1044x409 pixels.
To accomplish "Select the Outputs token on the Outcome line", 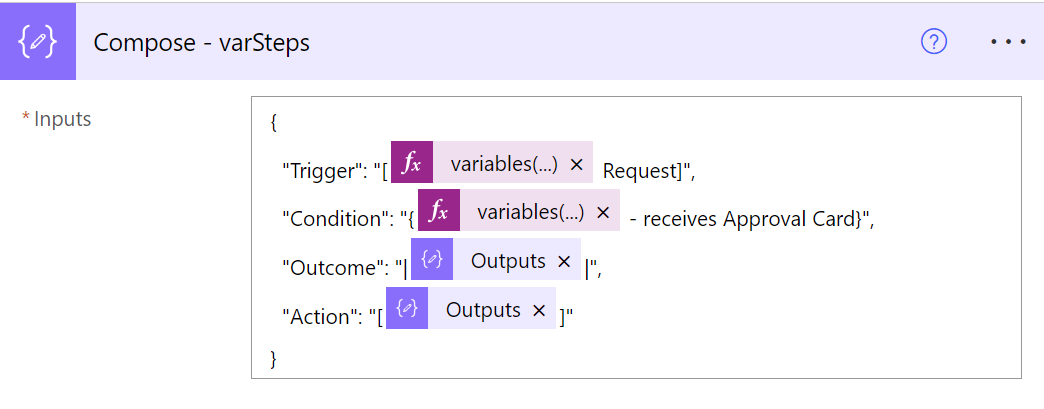I will click(508, 262).
